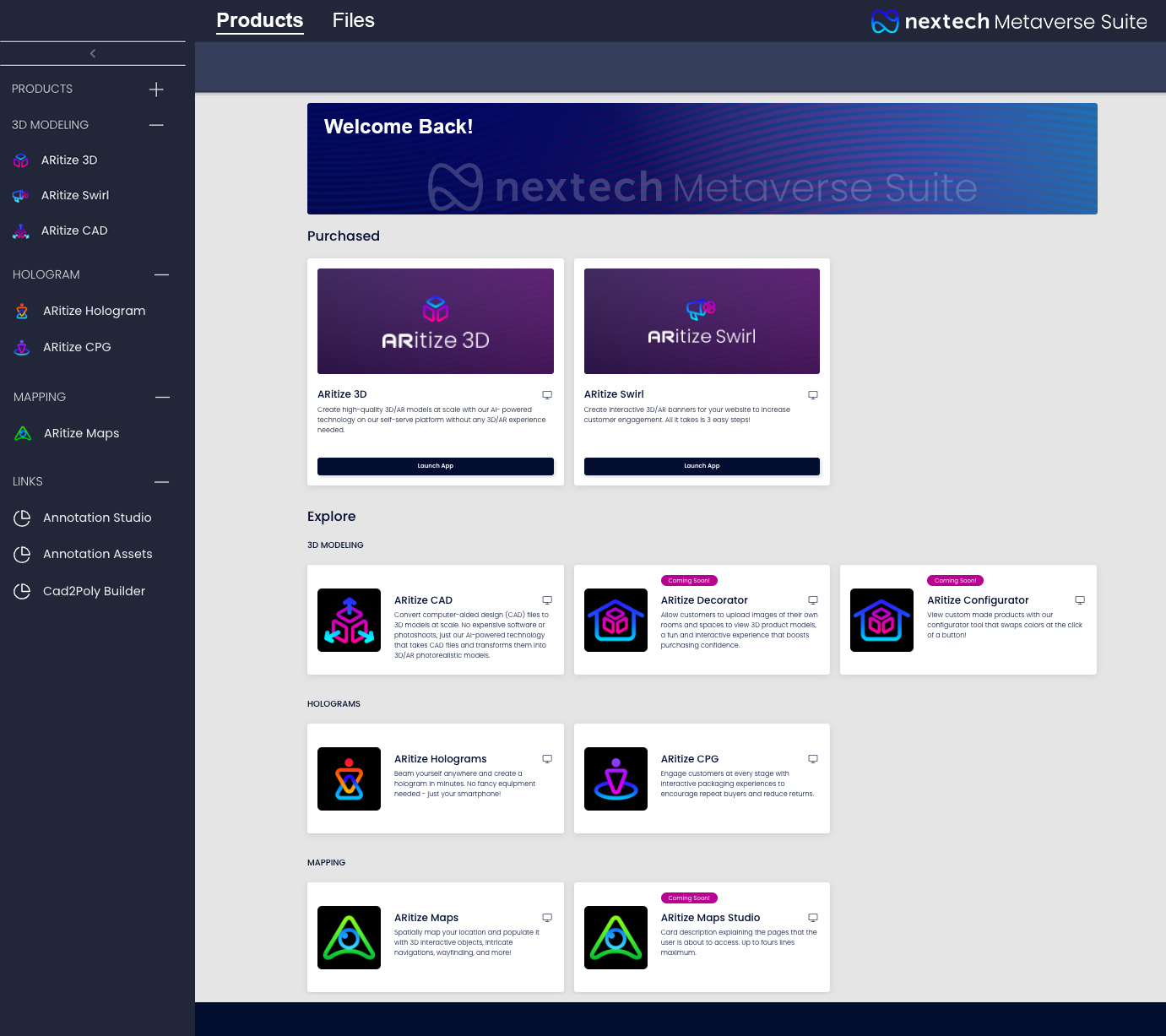Screen dimensions: 1166x1036
Task: Click the ARitize CPG icon in sidebar
Action: 22,347
